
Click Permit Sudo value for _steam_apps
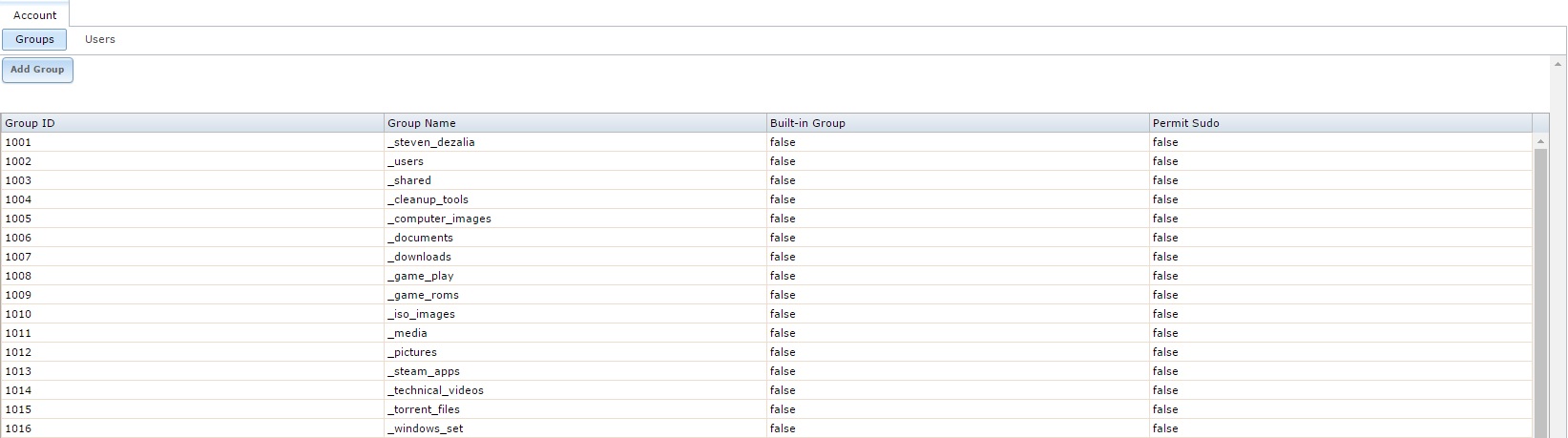(1165, 371)
